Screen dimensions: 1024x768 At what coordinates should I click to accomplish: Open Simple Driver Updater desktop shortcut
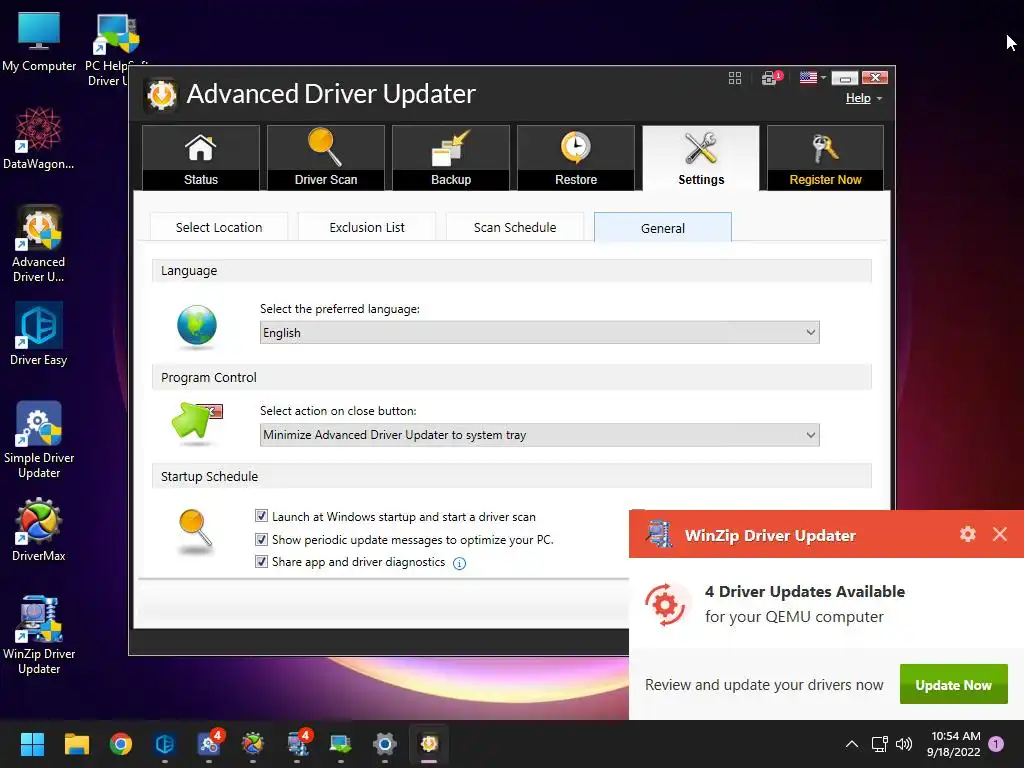tap(39, 440)
